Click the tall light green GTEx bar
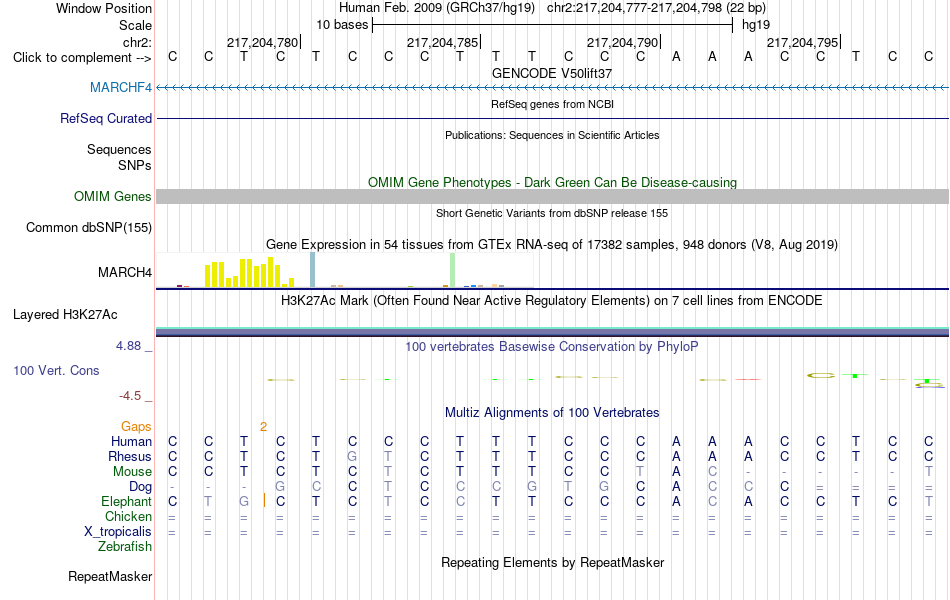Image resolution: width=950 pixels, height=600 pixels. [x=453, y=270]
